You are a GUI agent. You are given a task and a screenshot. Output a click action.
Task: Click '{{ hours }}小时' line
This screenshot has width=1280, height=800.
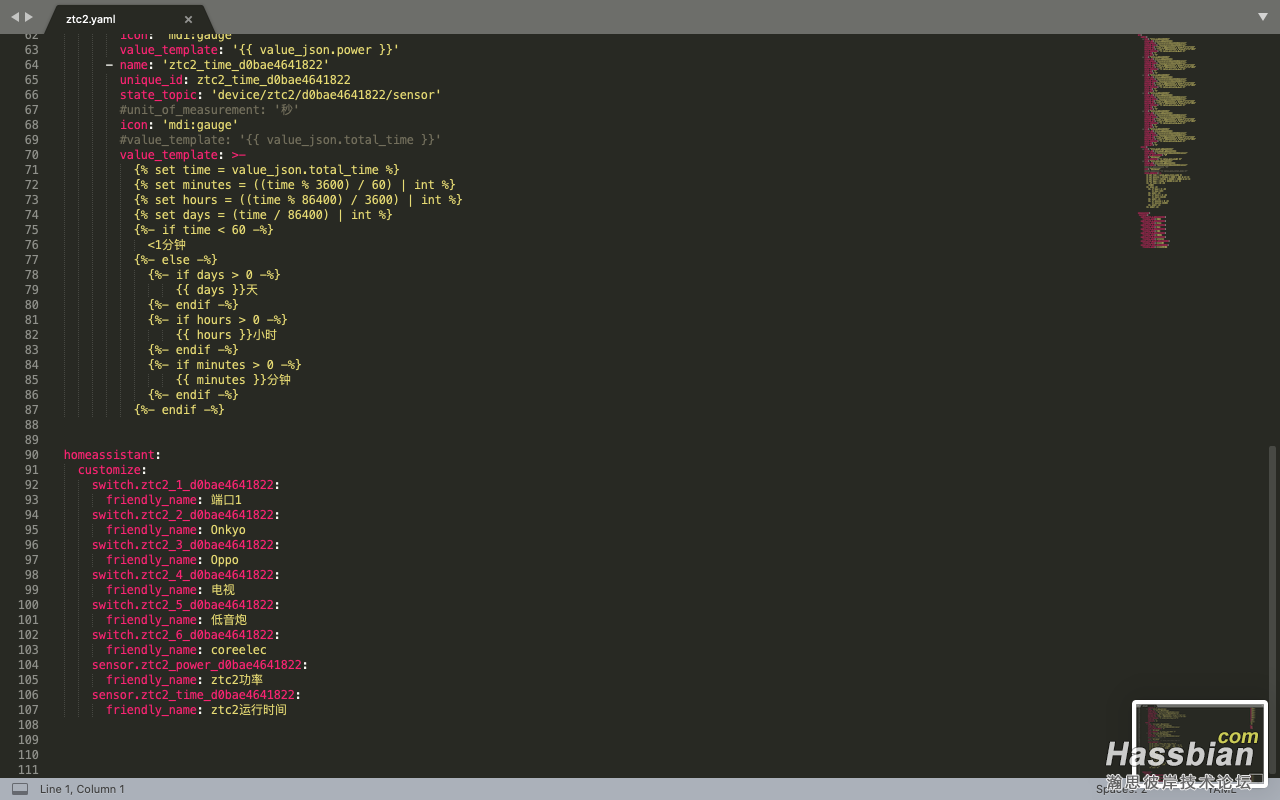tap(227, 335)
